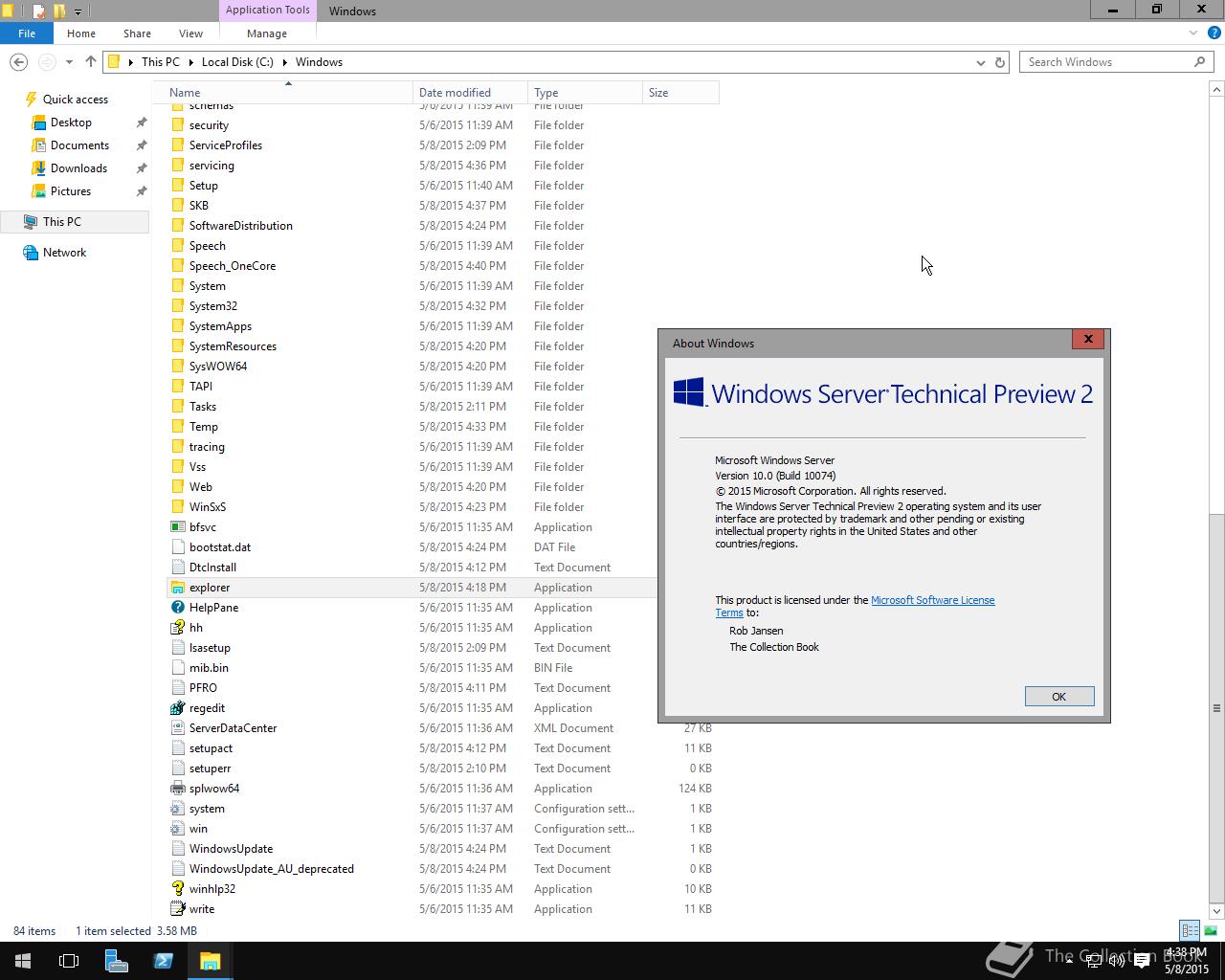This screenshot has width=1225, height=980.
Task: Select the bfsvc application icon
Action: tap(177, 527)
